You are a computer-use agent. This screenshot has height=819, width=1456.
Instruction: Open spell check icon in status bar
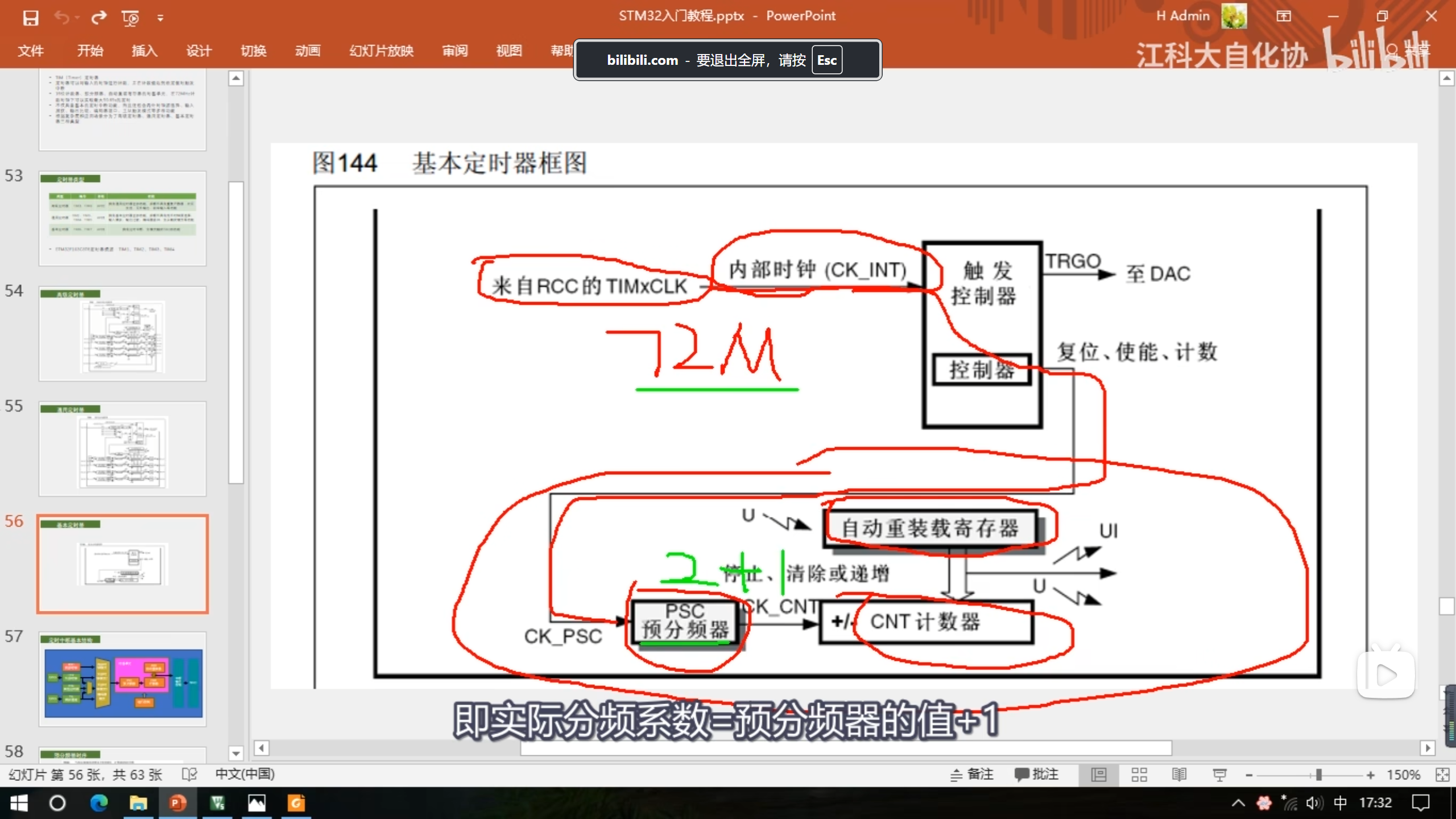189,774
